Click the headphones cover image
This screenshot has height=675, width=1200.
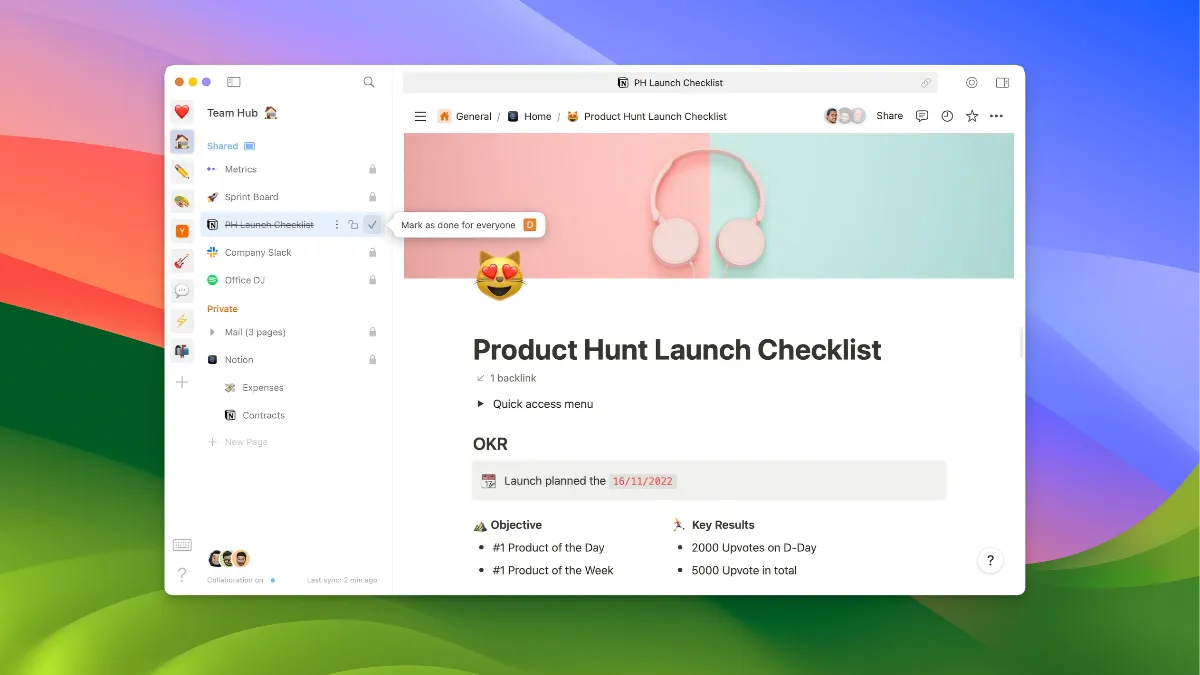(x=708, y=206)
